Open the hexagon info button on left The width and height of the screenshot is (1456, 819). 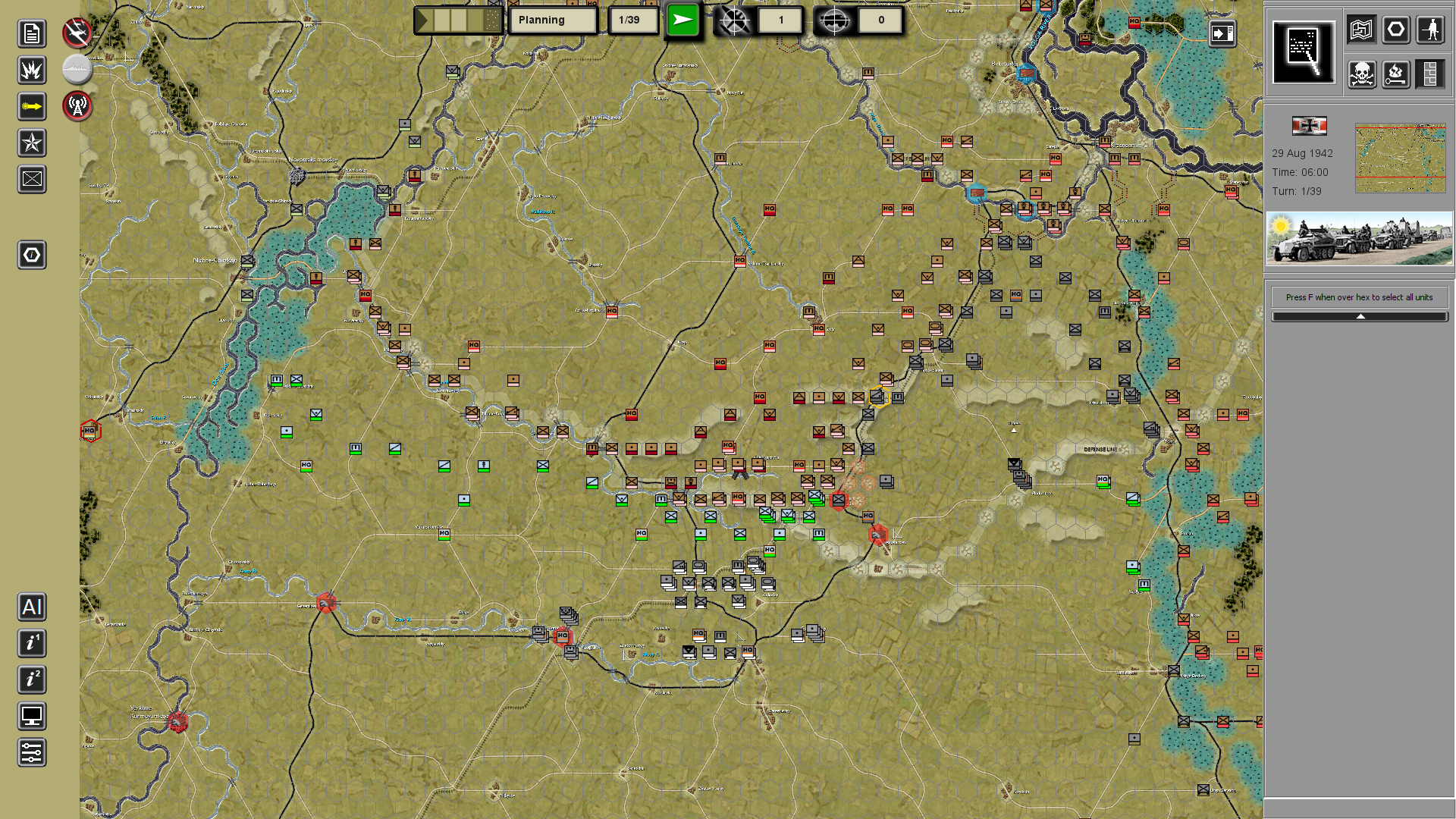32,255
